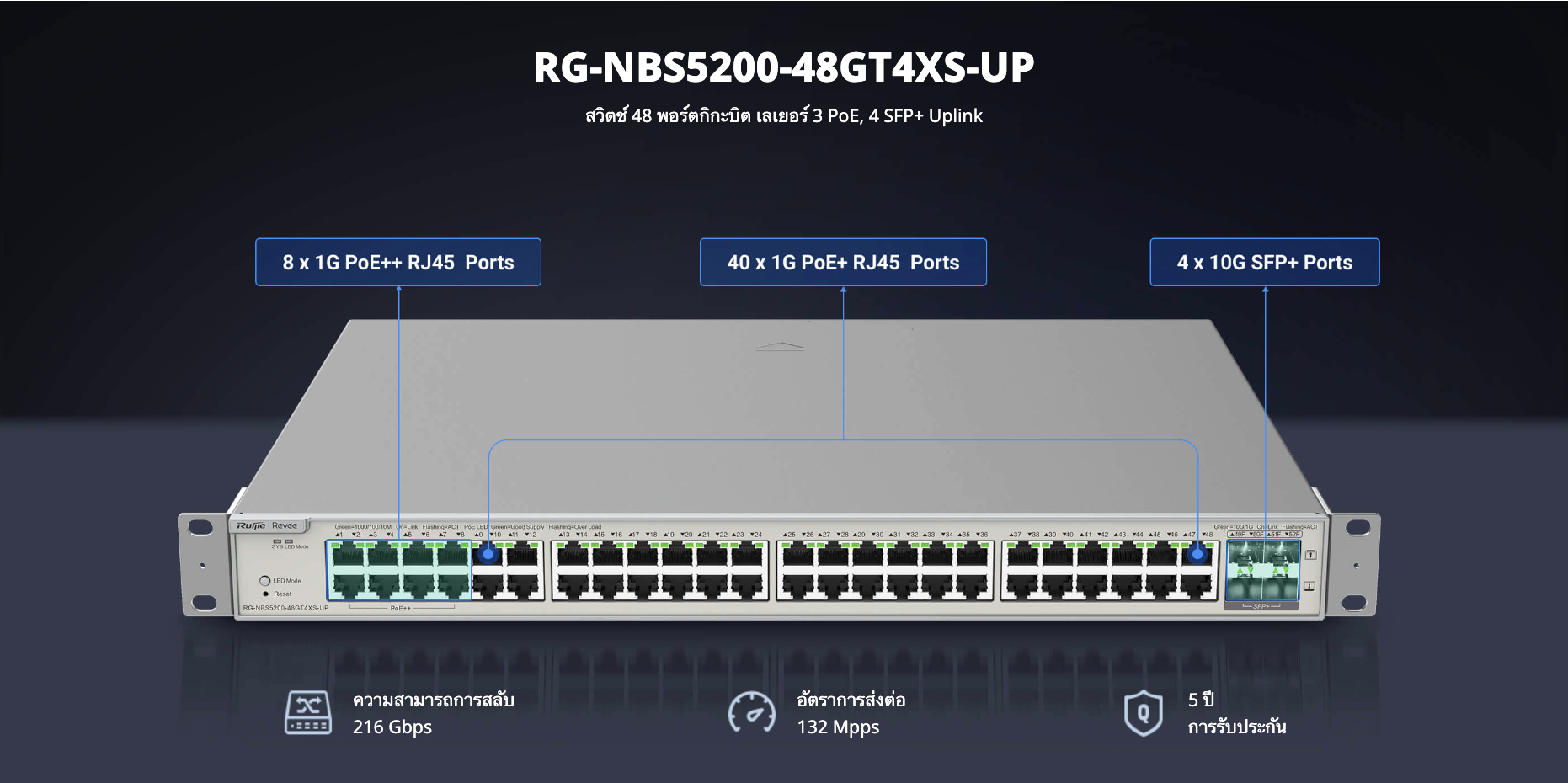Image resolution: width=1568 pixels, height=783 pixels.
Task: Click the warranty shield icon
Action: click(x=1143, y=712)
